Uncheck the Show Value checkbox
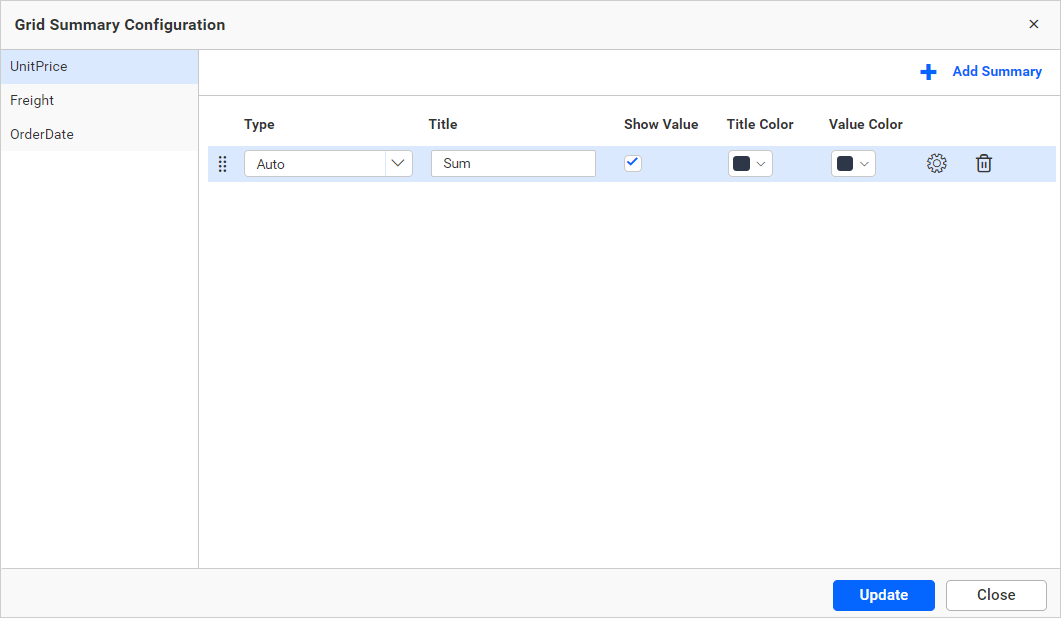 tap(632, 162)
